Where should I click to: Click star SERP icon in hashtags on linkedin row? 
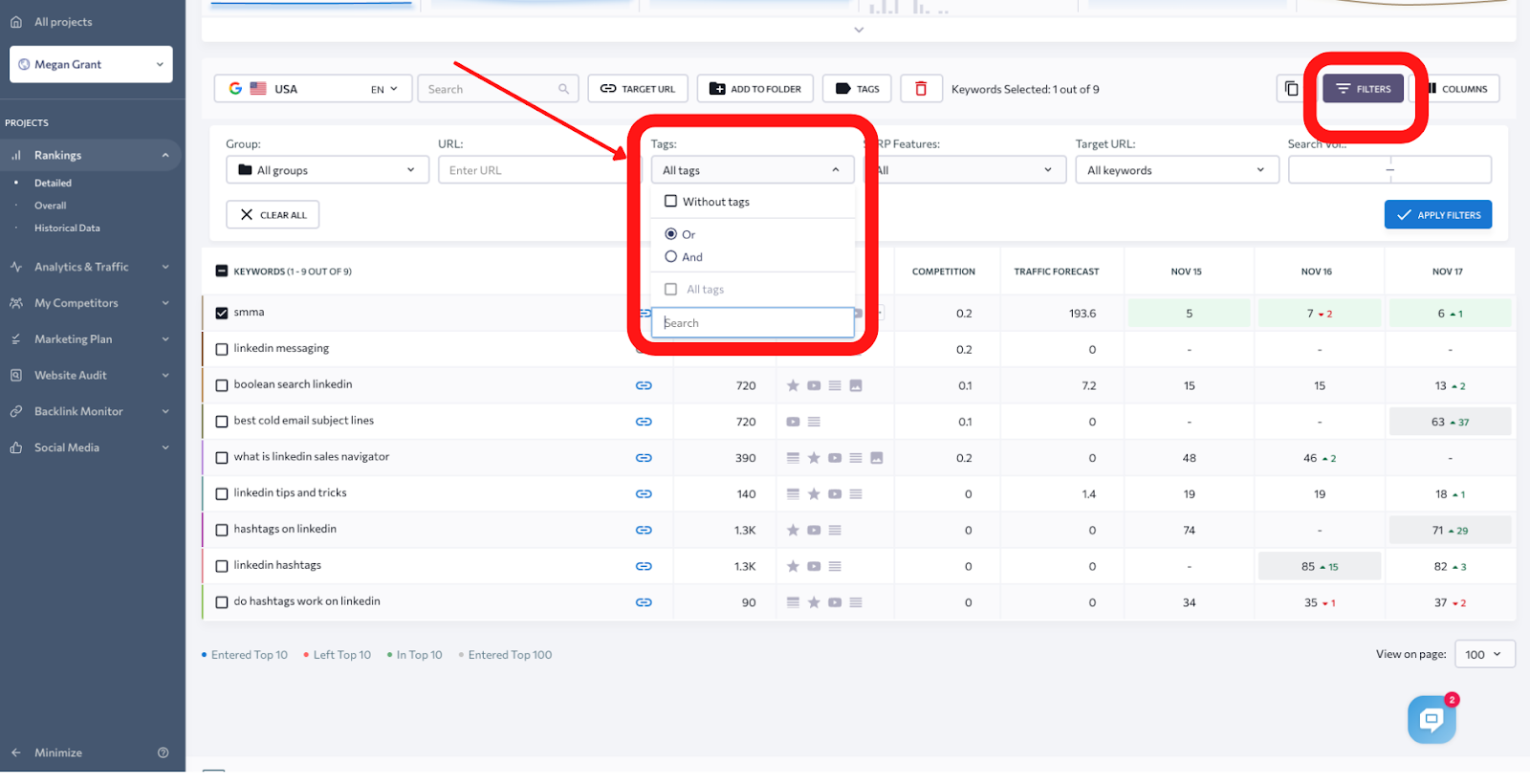793,530
